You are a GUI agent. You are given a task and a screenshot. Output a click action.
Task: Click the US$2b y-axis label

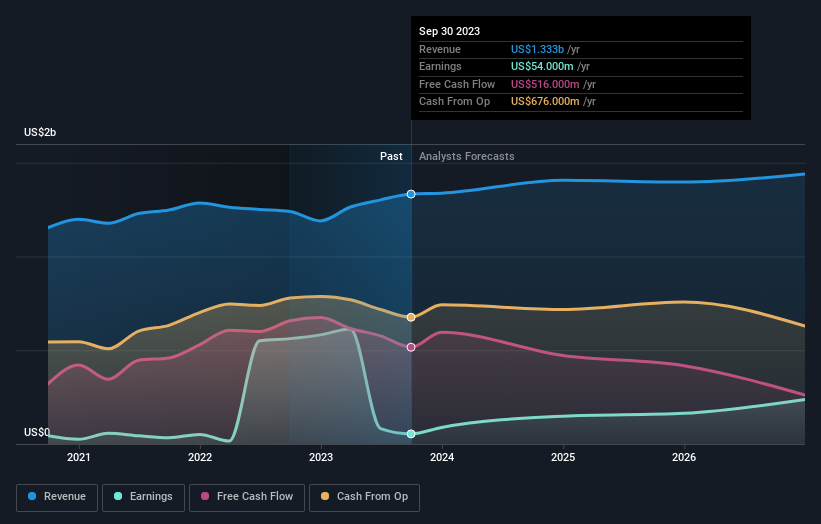pyautogui.click(x=40, y=132)
